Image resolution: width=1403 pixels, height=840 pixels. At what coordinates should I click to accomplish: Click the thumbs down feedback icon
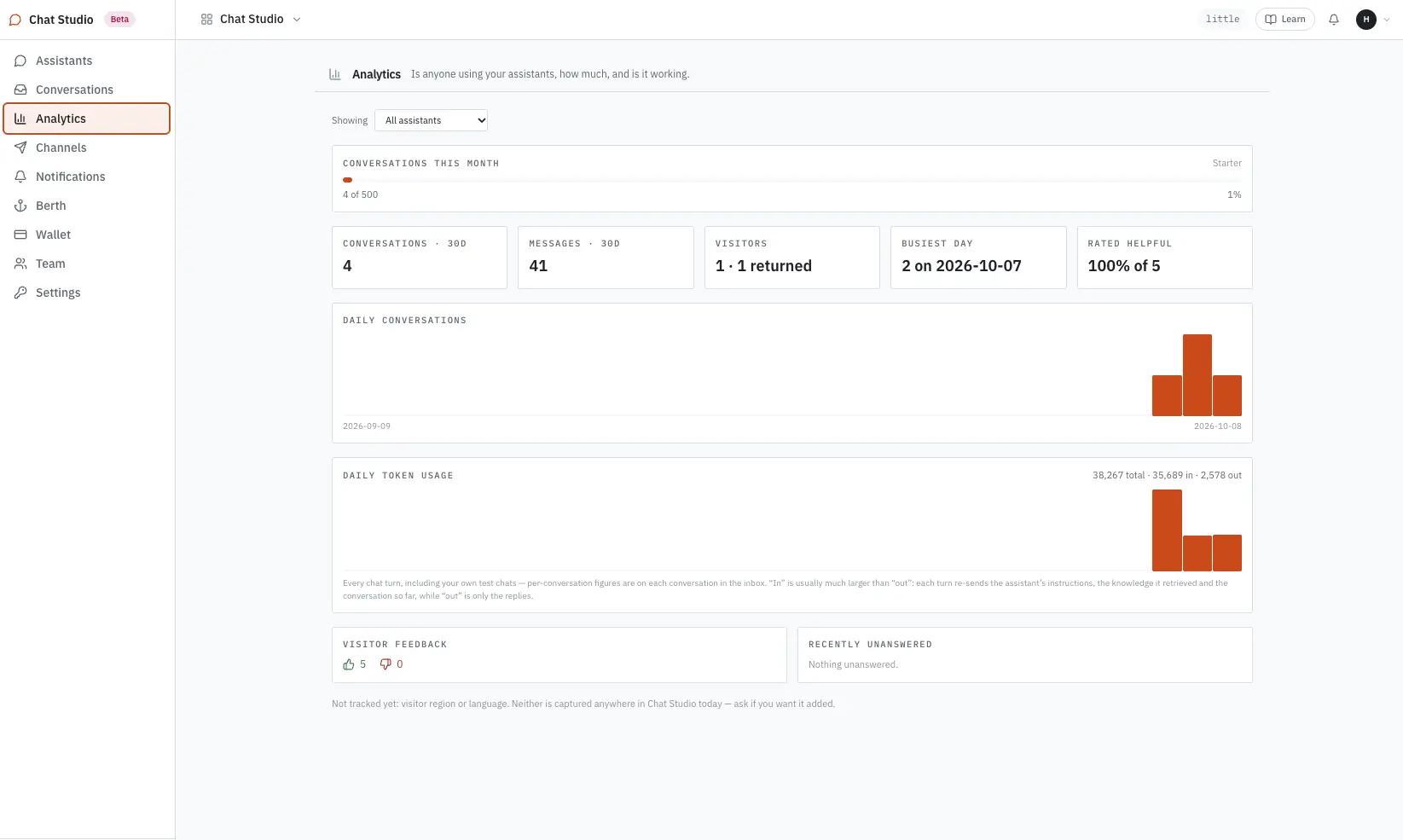(386, 664)
